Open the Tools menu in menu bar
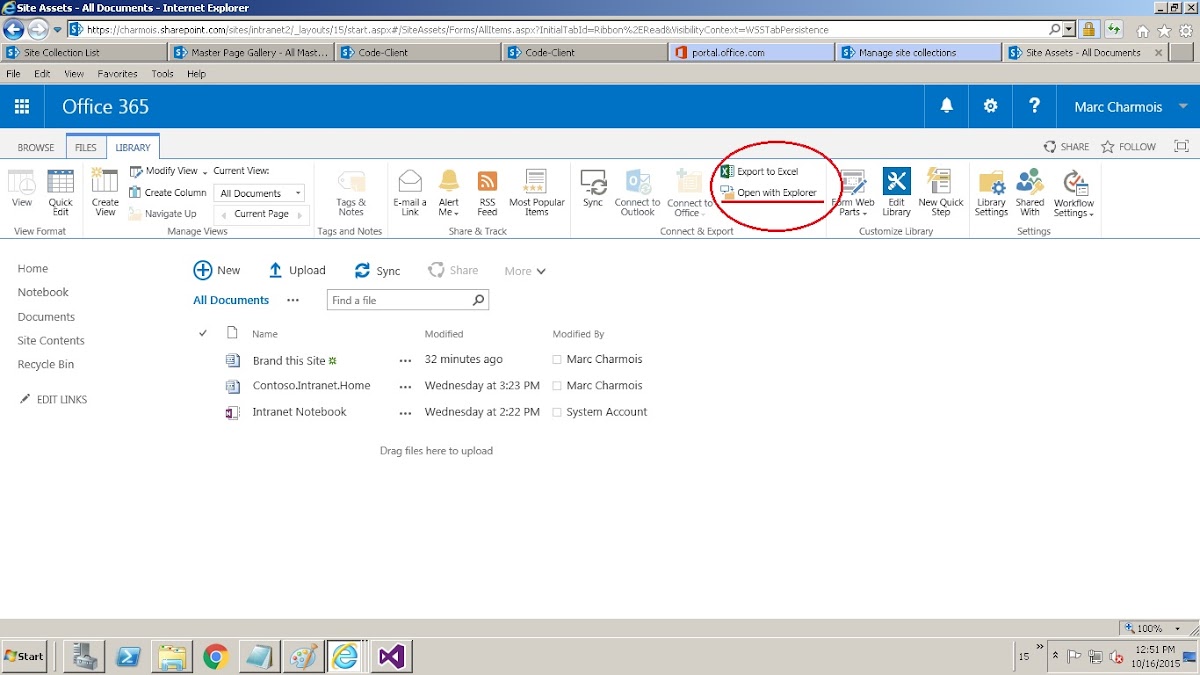The height and width of the screenshot is (675, 1200). tap(163, 73)
